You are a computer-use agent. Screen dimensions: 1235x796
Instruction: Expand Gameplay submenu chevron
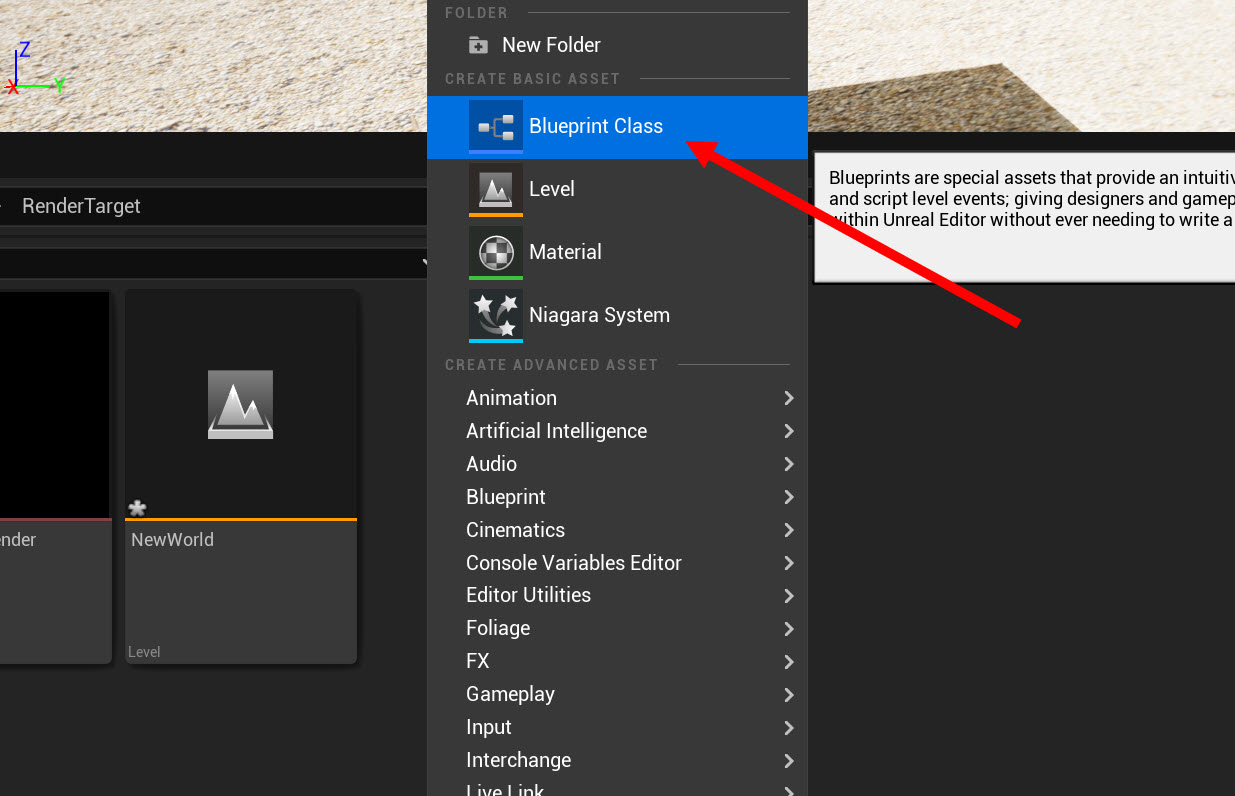tap(789, 695)
